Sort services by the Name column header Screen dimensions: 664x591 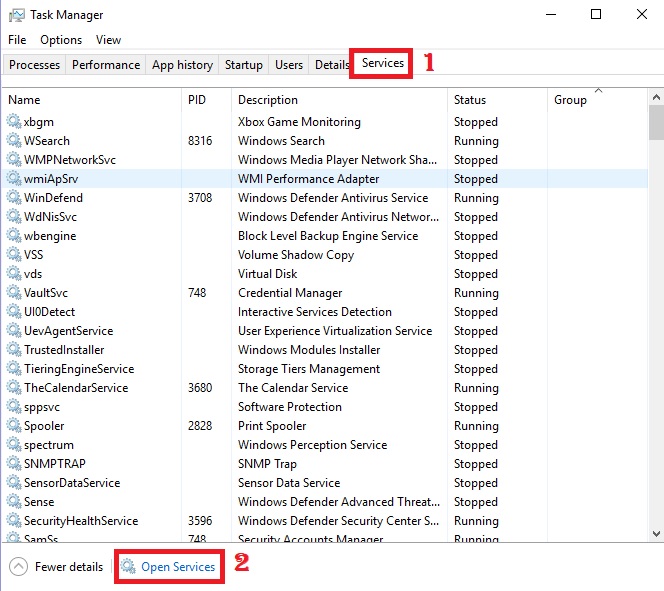pos(24,100)
